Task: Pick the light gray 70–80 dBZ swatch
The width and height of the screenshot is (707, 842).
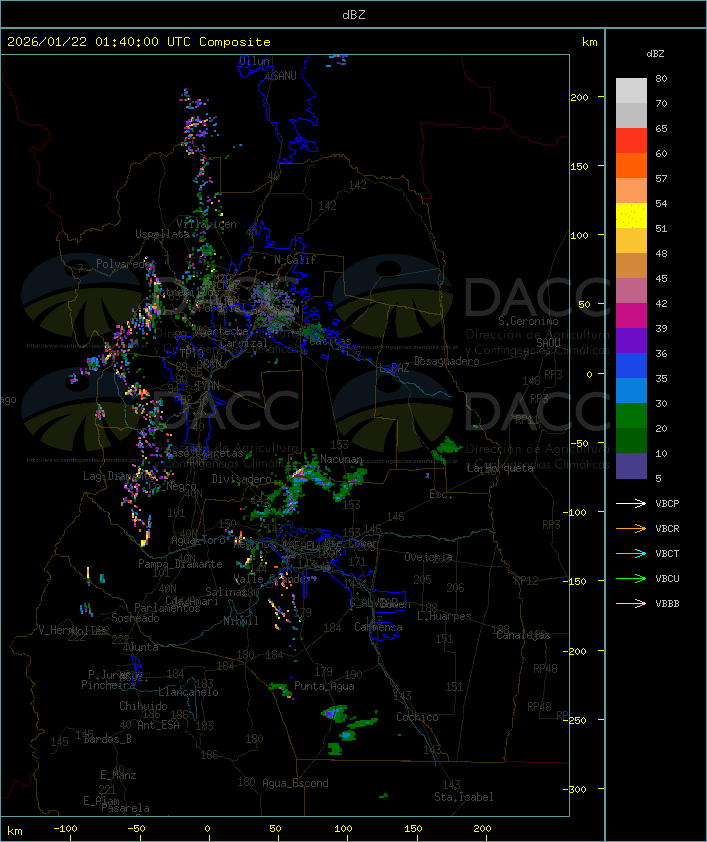Action: [631, 91]
